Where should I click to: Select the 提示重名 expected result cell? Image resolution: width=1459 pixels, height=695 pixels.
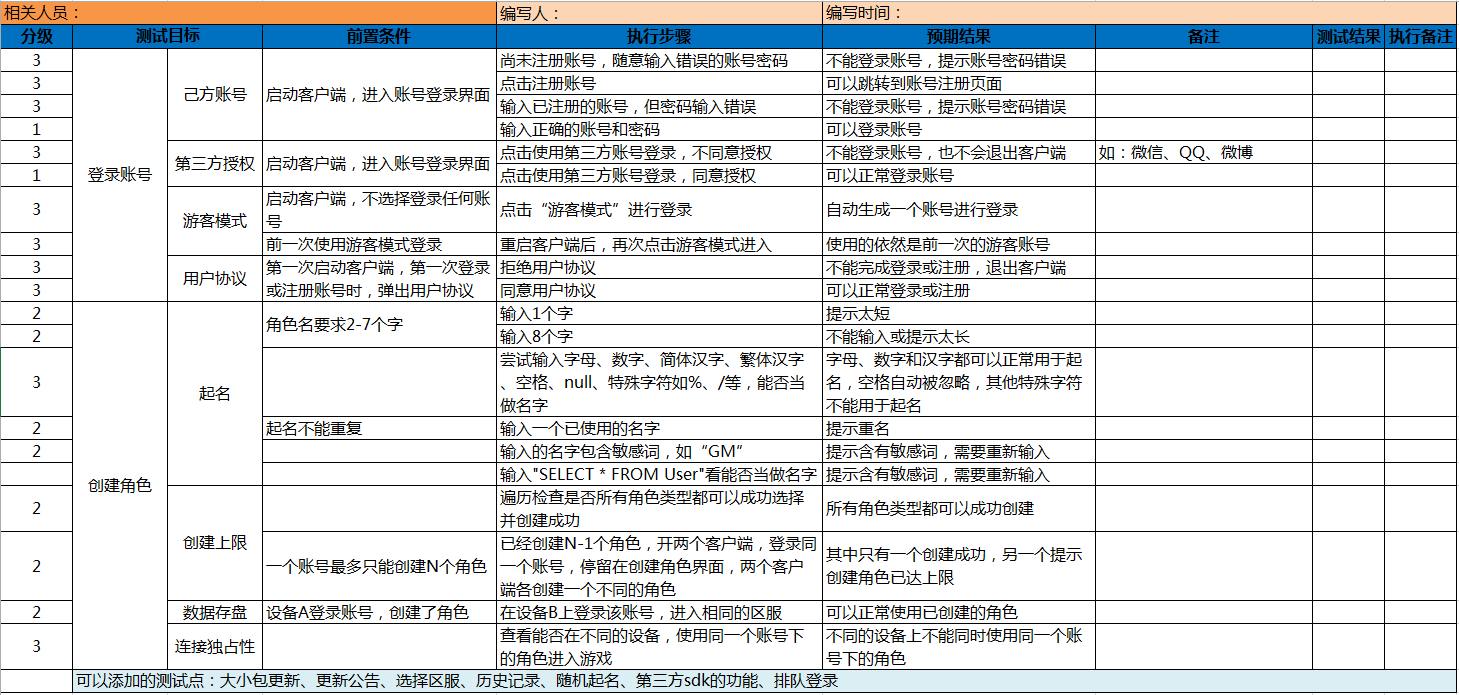point(958,429)
